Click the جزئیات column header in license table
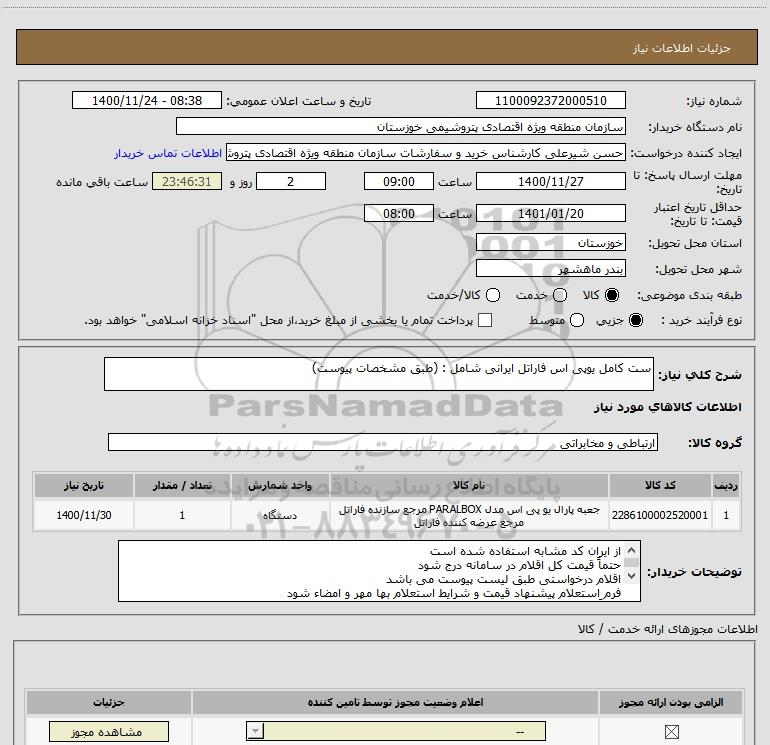The image size is (770, 745). tap(109, 702)
